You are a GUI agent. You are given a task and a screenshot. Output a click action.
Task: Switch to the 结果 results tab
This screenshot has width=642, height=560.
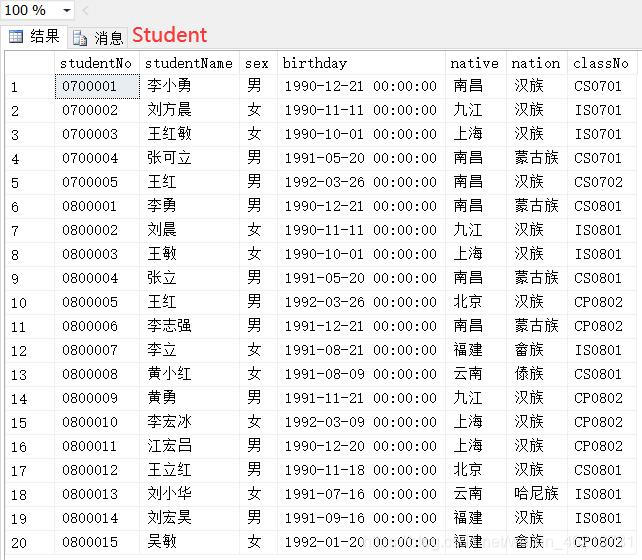point(34,36)
